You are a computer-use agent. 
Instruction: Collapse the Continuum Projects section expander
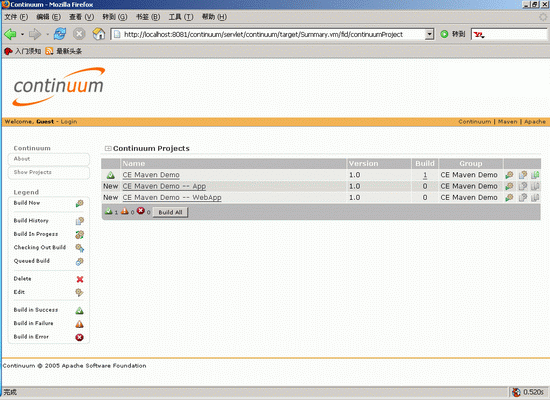108,148
